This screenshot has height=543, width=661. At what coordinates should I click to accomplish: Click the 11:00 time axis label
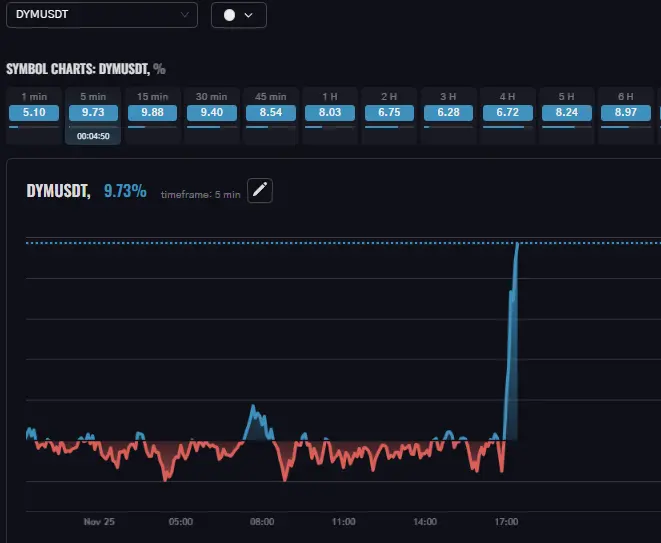click(344, 522)
